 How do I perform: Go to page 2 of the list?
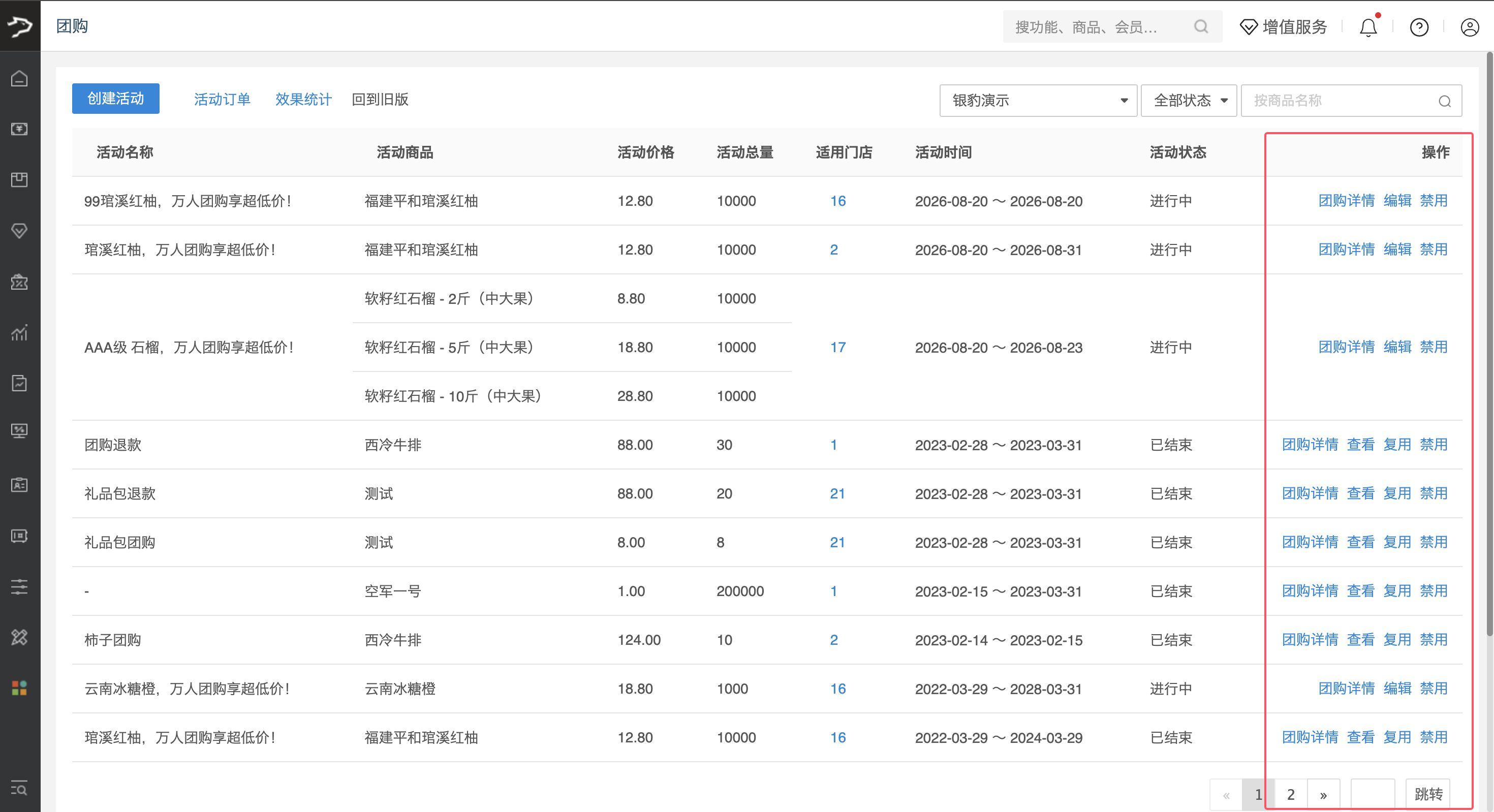[1290, 795]
